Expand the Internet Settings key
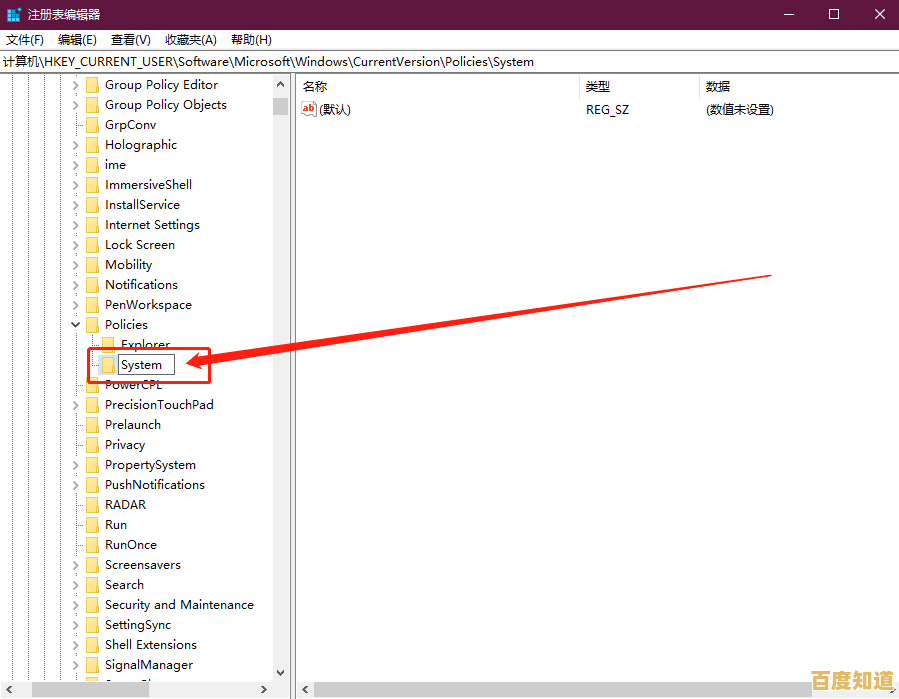The width and height of the screenshot is (899, 699). click(x=77, y=224)
